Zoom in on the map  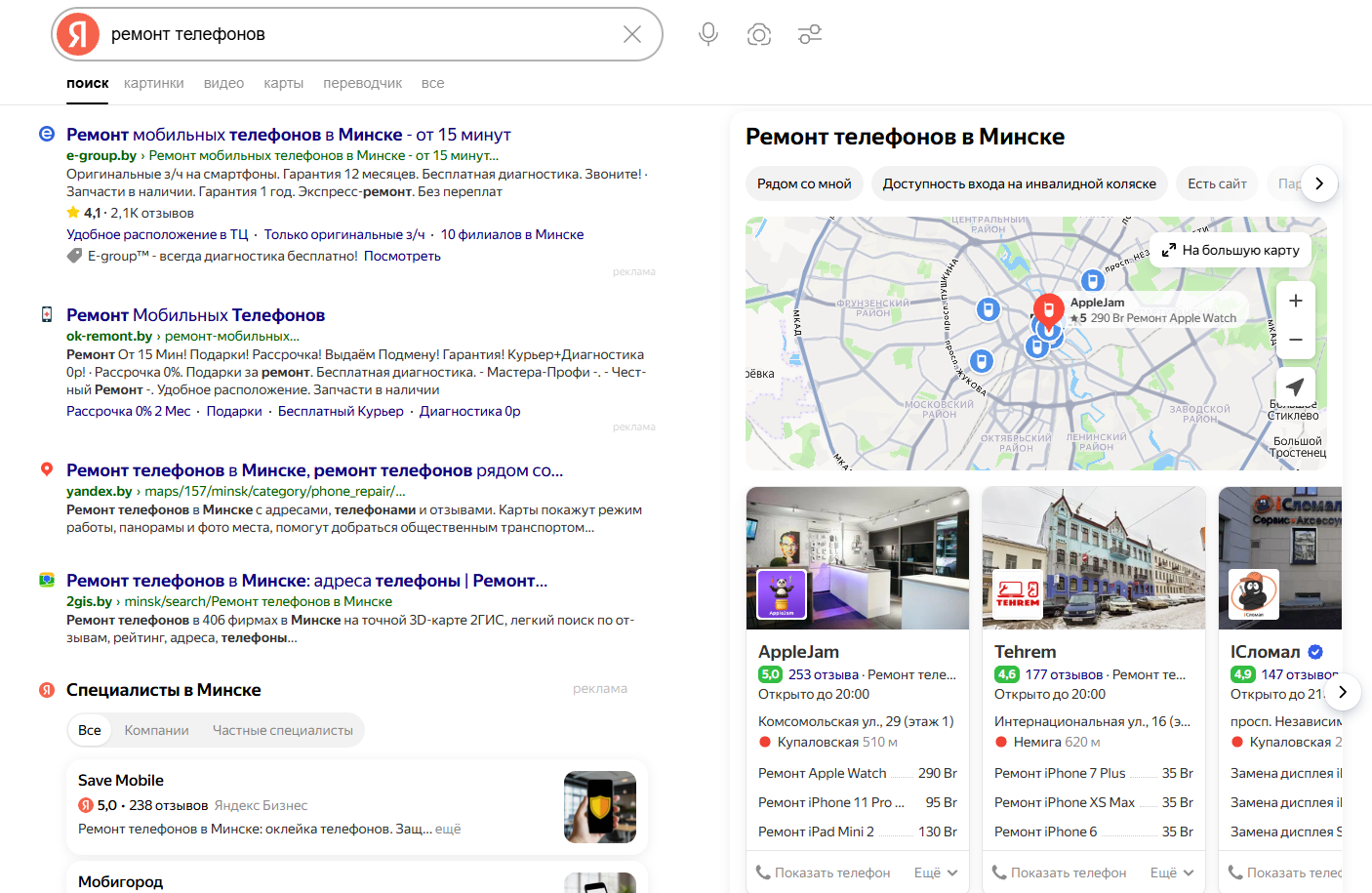(1296, 301)
